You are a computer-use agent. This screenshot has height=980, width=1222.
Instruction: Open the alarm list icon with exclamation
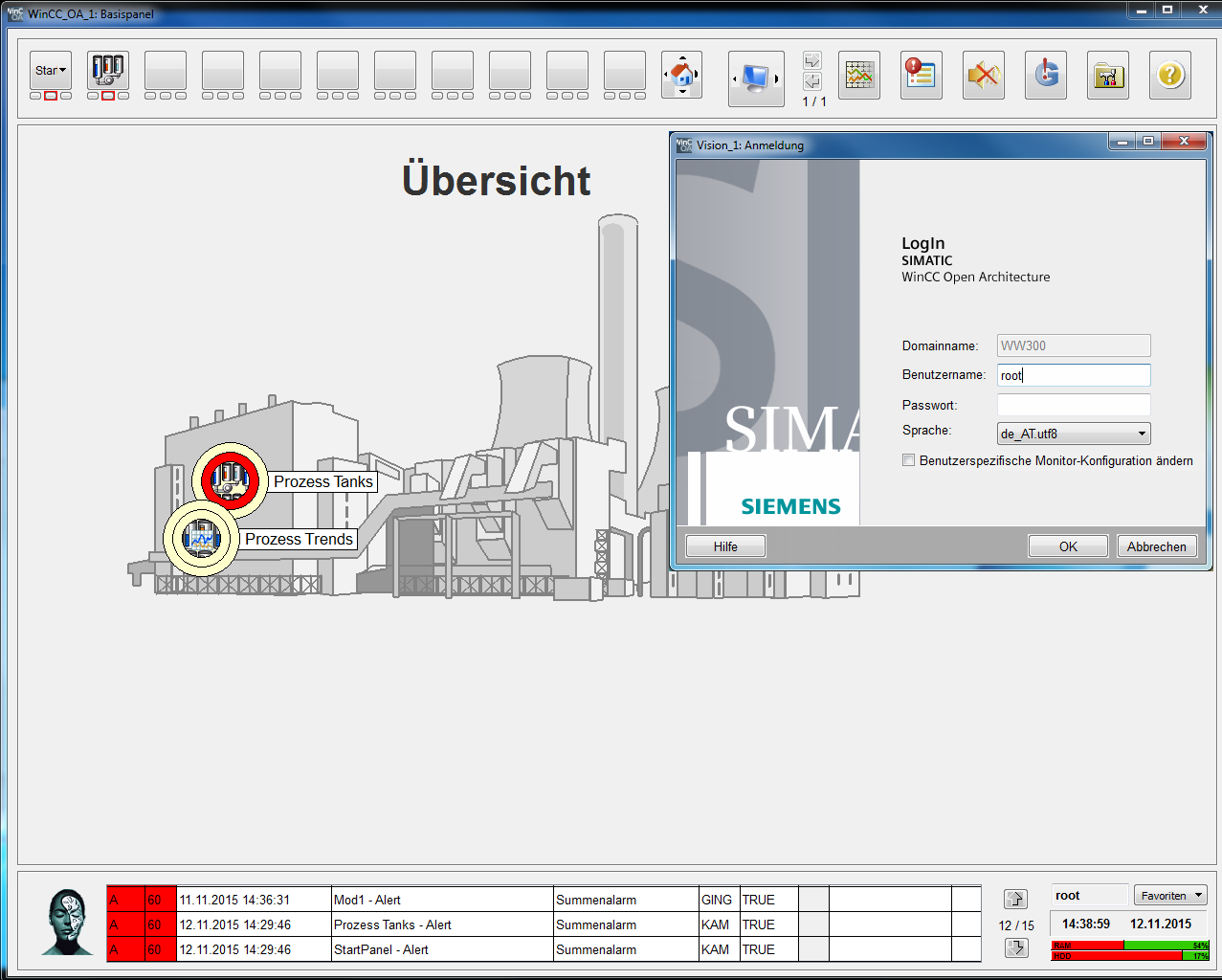point(922,75)
